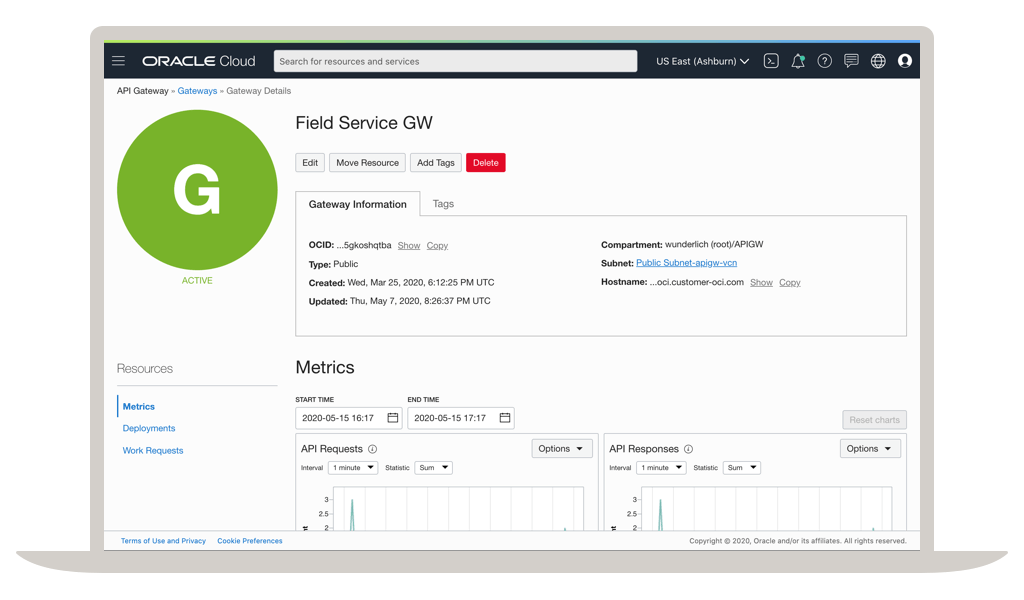Viewport: 1024px width, 600px height.
Task: Select Work Requests in Resources list
Action: (x=153, y=450)
